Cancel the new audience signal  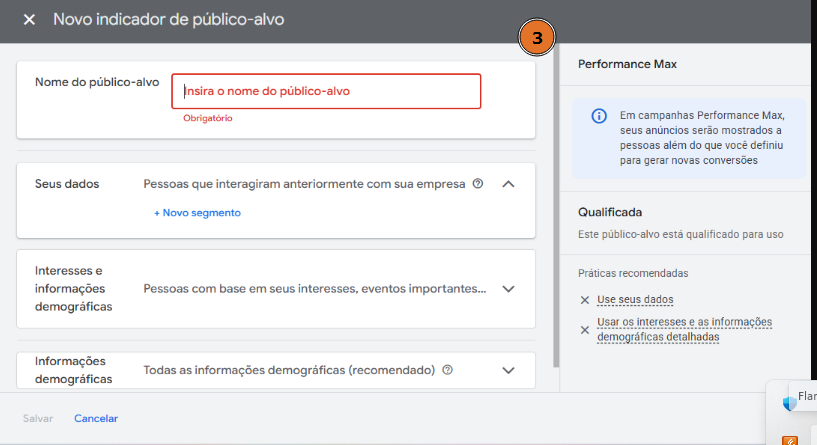coord(96,418)
